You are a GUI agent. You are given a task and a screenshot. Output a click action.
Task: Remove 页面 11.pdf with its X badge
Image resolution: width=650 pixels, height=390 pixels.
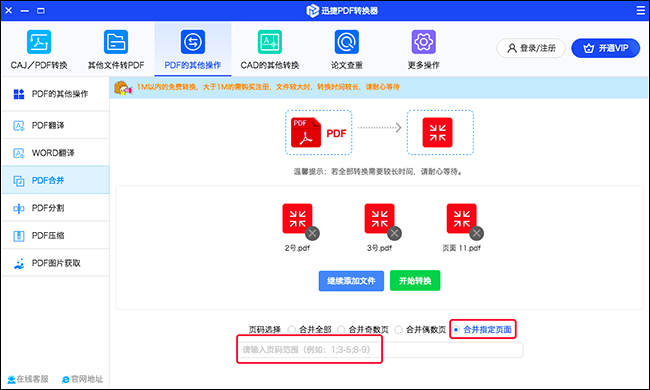coord(476,233)
